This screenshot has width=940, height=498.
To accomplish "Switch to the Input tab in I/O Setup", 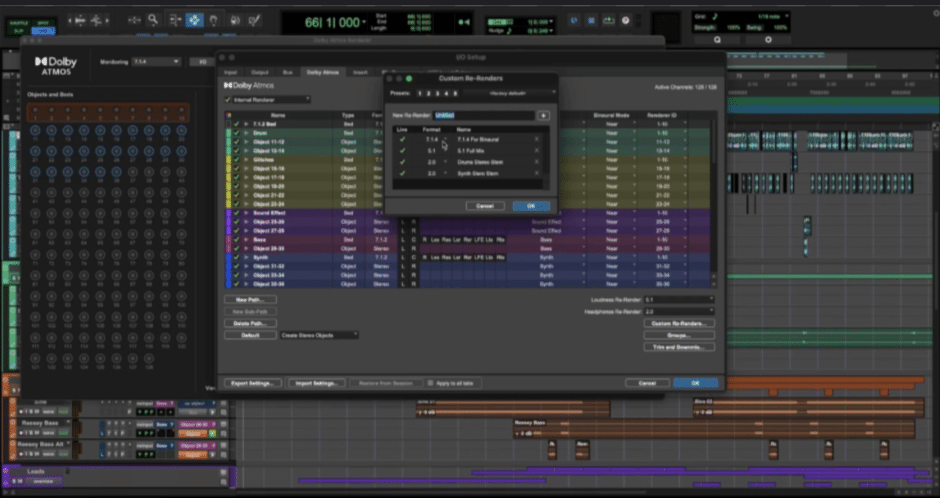I will [x=230, y=73].
